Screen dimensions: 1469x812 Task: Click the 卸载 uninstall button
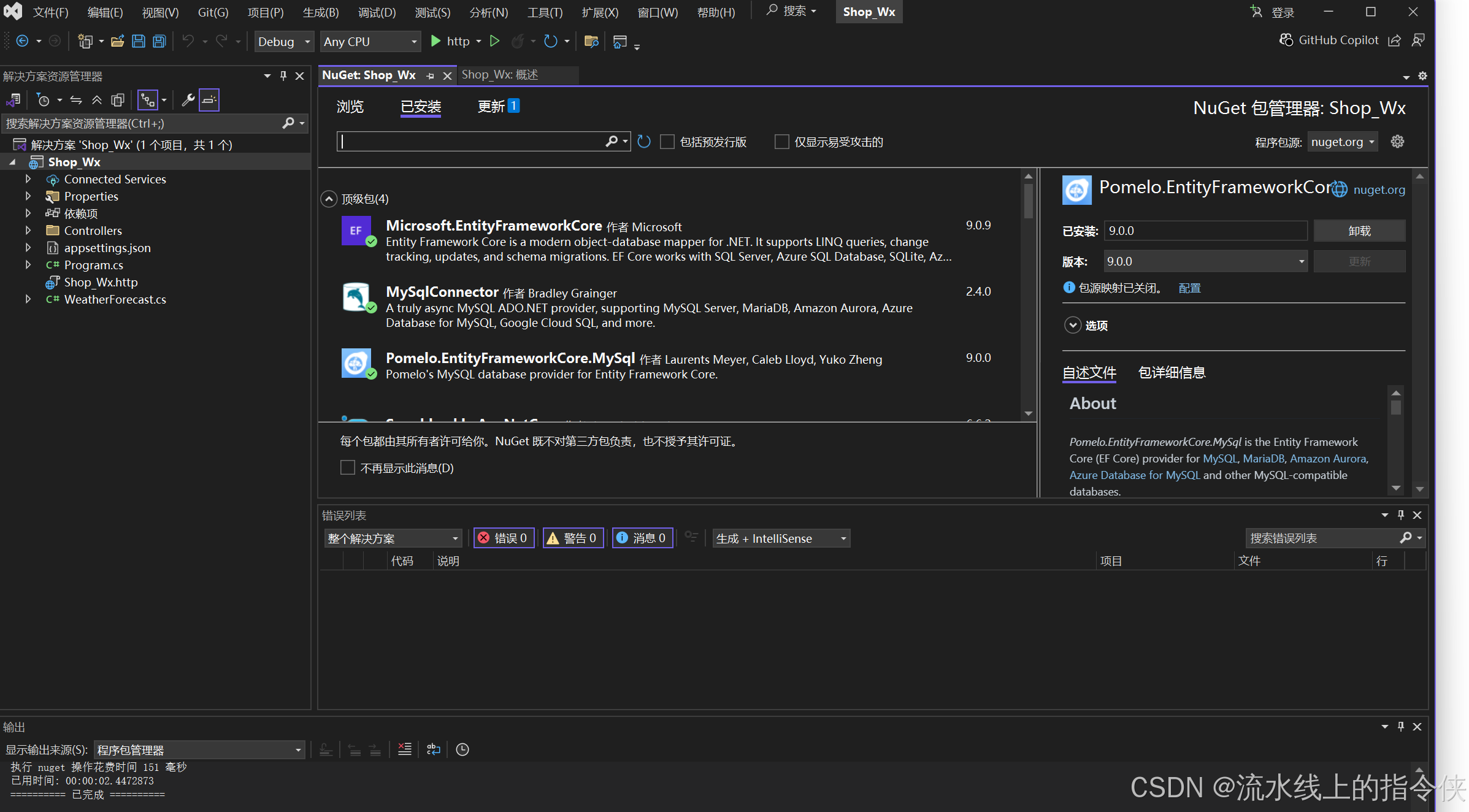point(1359,231)
